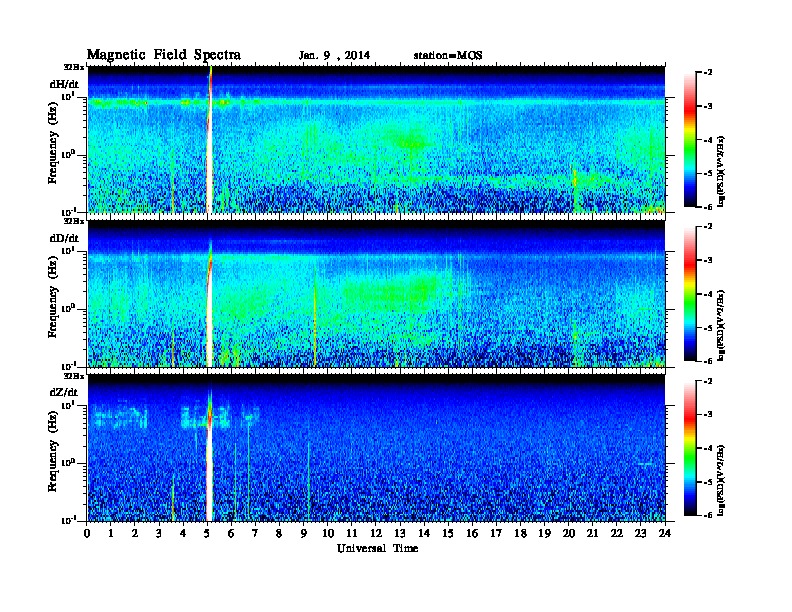Viewport: 792px width, 612px height.
Task: Click the log(PSD) label beside dZ/dt colorbar
Action: (x=721, y=480)
